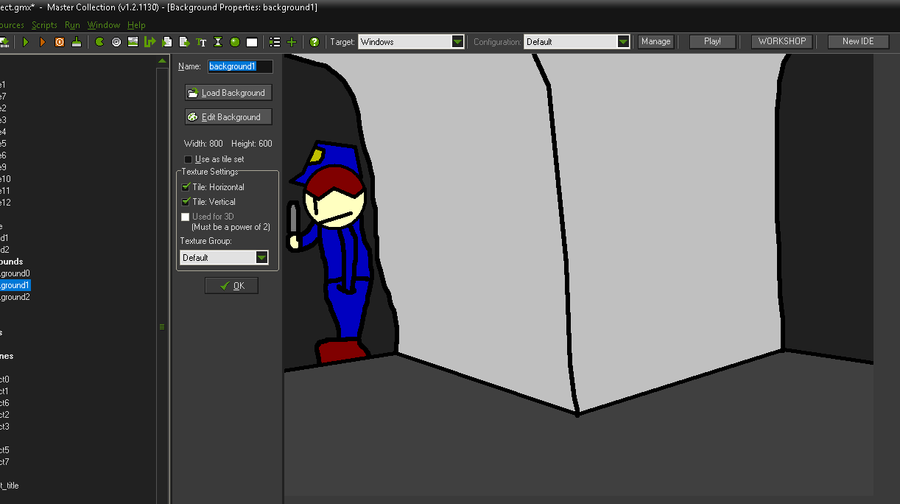Viewport: 900px width, 504px height.
Task: Click the resource tree scrollbar thumb
Action: [x=162, y=327]
